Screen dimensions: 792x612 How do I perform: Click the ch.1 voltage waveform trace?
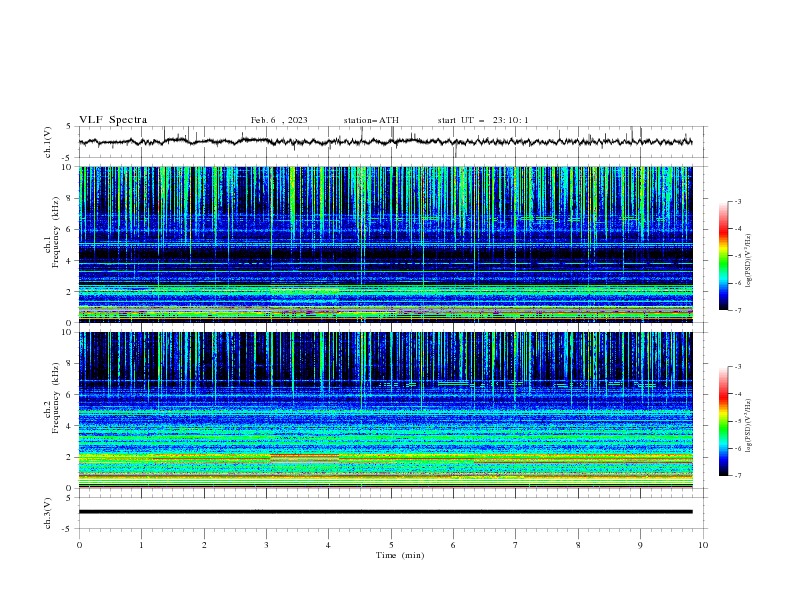(x=385, y=142)
